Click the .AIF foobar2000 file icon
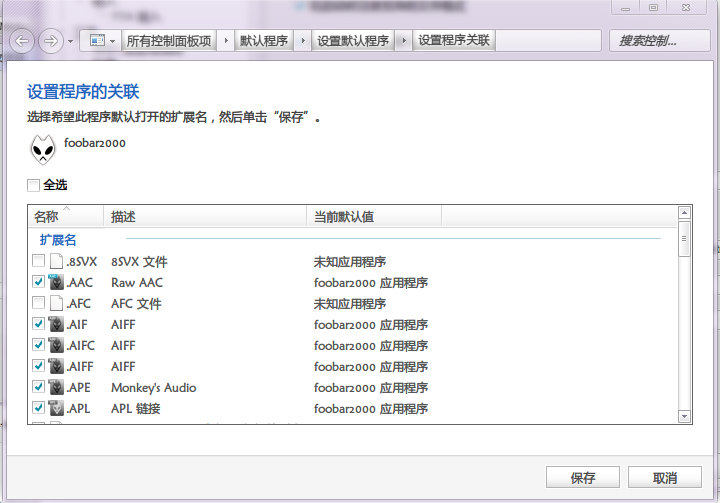The image size is (720, 503). click(56, 324)
